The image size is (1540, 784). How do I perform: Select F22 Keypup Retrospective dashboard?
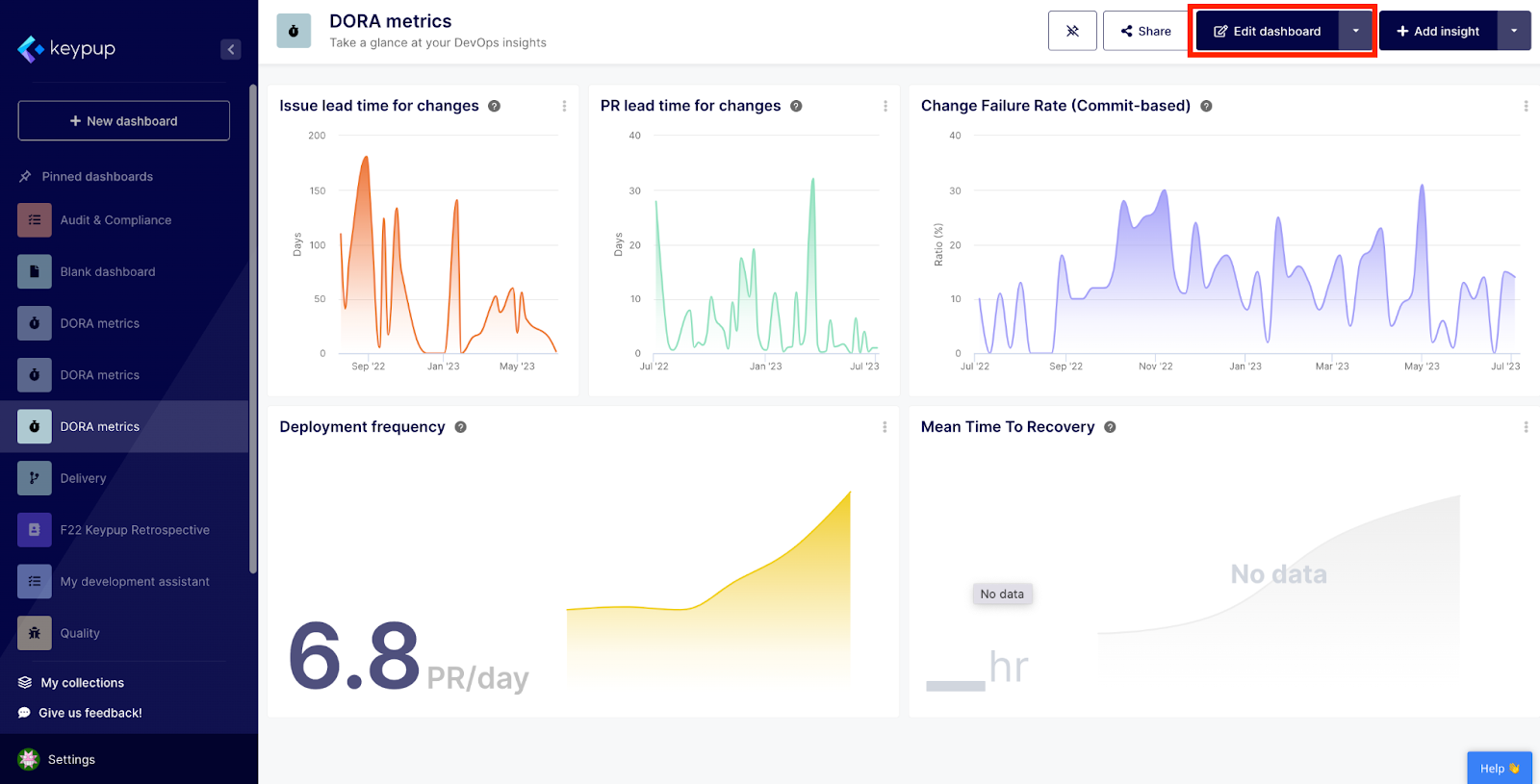tap(135, 530)
